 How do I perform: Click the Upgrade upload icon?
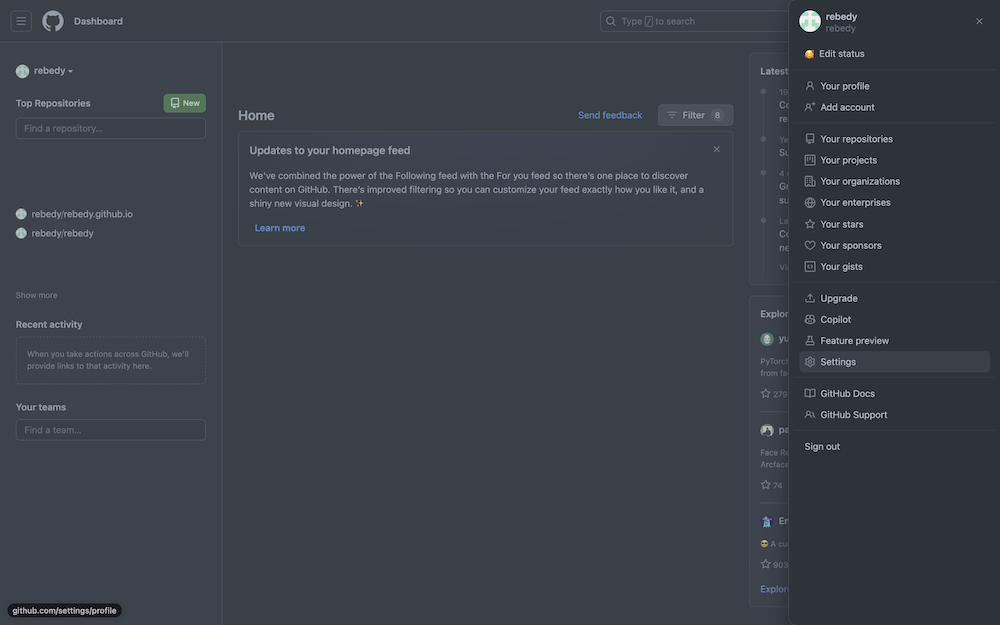810,298
